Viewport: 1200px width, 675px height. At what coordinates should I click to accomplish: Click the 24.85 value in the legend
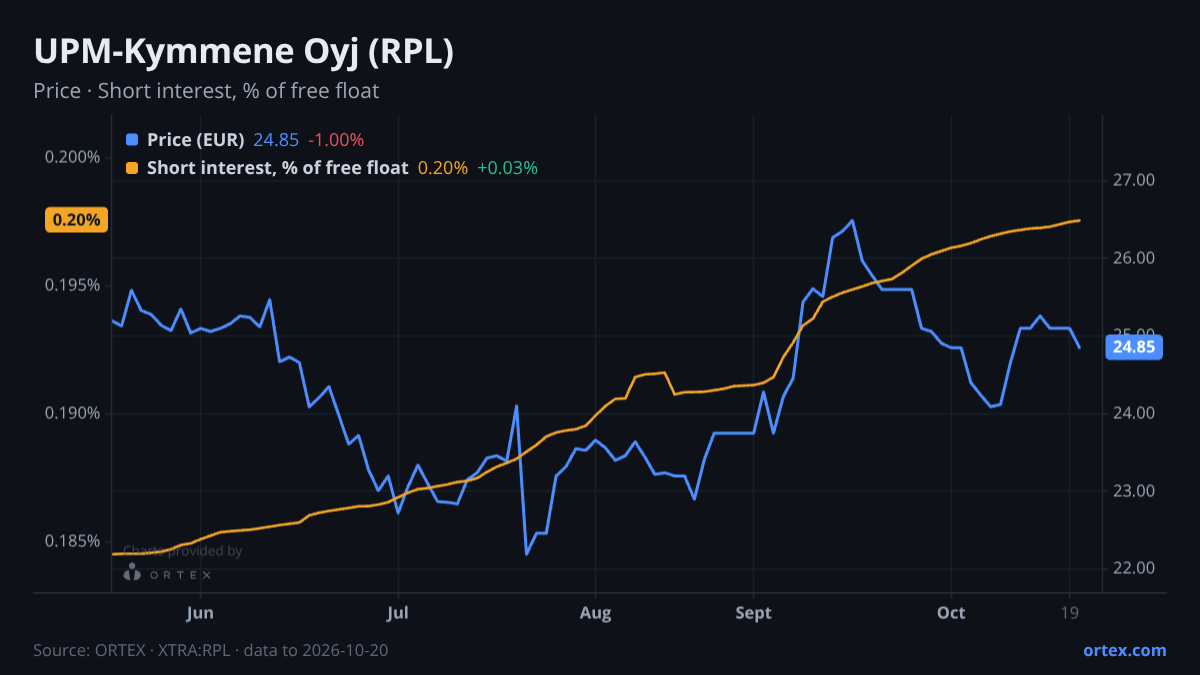click(276, 140)
